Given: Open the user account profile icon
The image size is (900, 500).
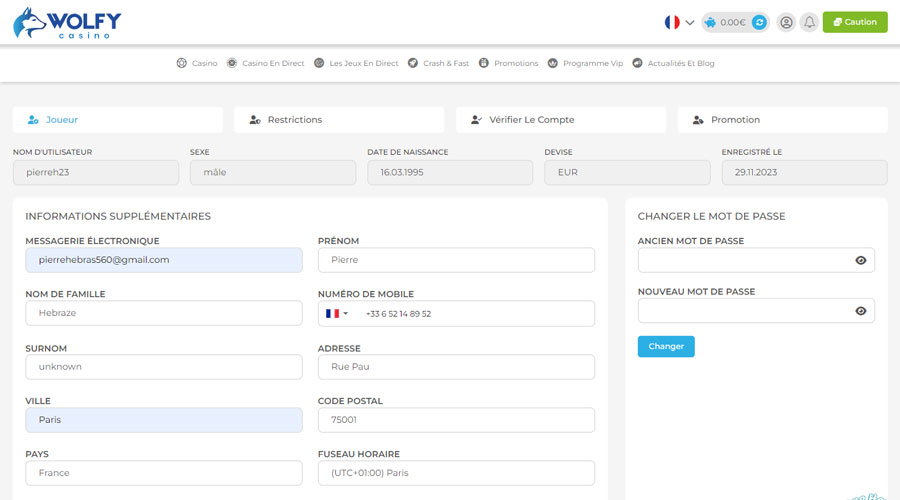Looking at the screenshot, I should (x=786, y=22).
